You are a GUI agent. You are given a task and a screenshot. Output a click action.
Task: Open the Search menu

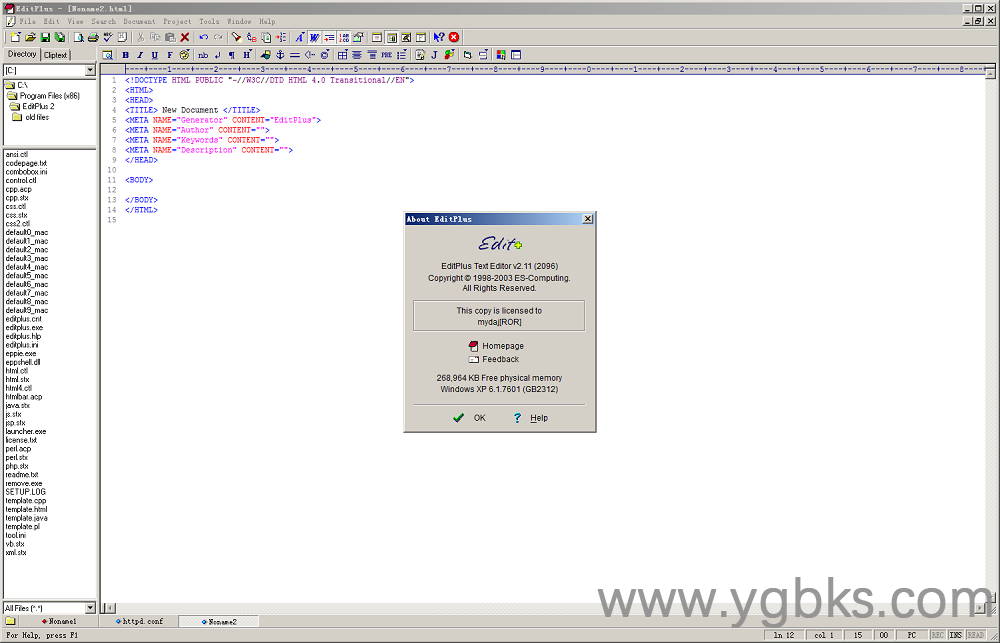tap(103, 21)
